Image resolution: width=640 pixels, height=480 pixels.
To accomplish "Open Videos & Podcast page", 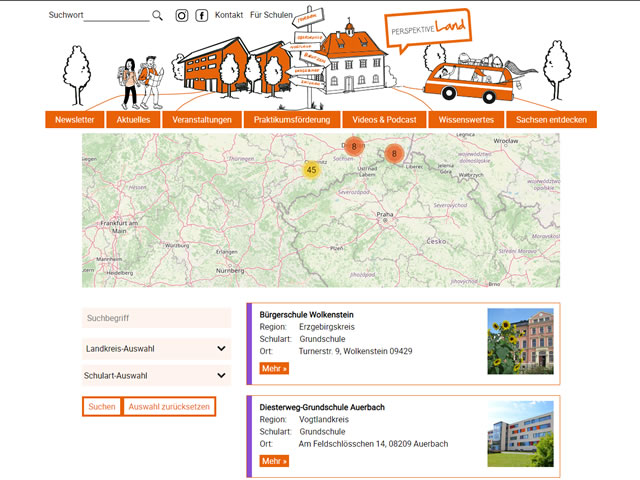I will pyautogui.click(x=384, y=120).
